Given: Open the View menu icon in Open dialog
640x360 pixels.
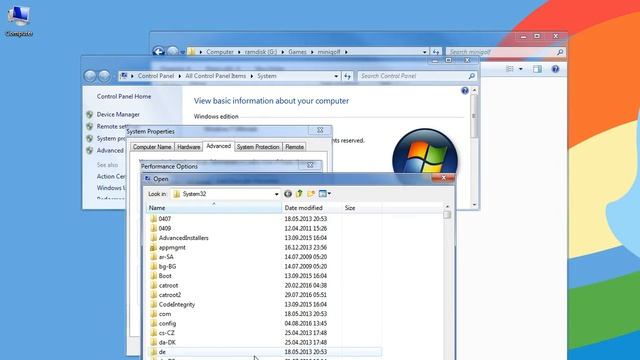Looking at the screenshot, I should pos(322,193).
